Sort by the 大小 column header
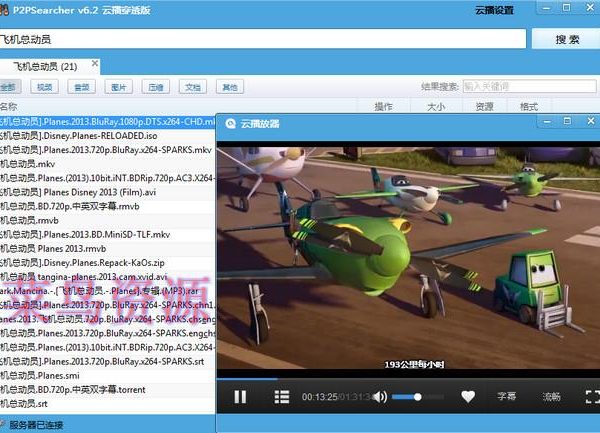600x433 pixels. [x=436, y=106]
